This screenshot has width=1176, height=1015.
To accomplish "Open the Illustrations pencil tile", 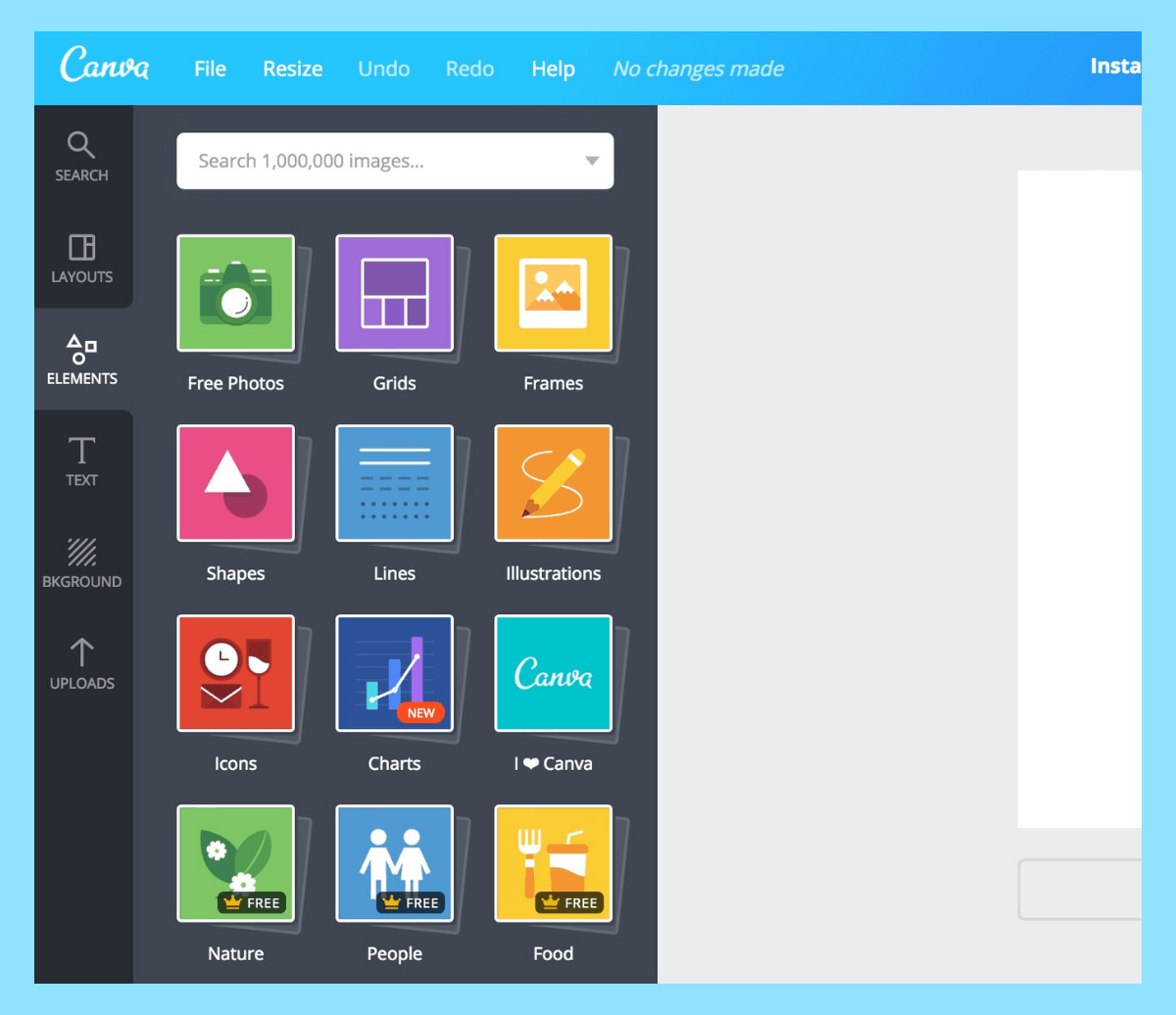I will (553, 483).
